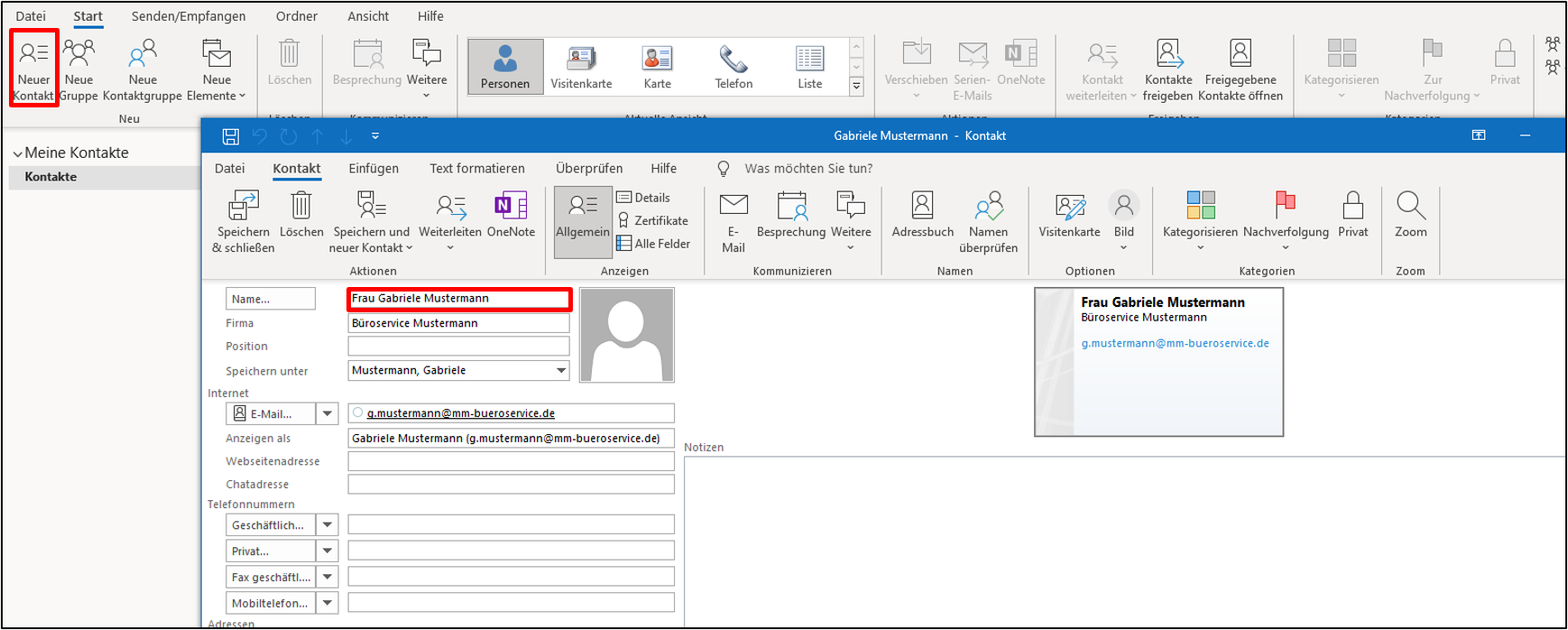The width and height of the screenshot is (1568, 630).
Task: Switch to Überprüfen tab
Action: pyautogui.click(x=589, y=168)
